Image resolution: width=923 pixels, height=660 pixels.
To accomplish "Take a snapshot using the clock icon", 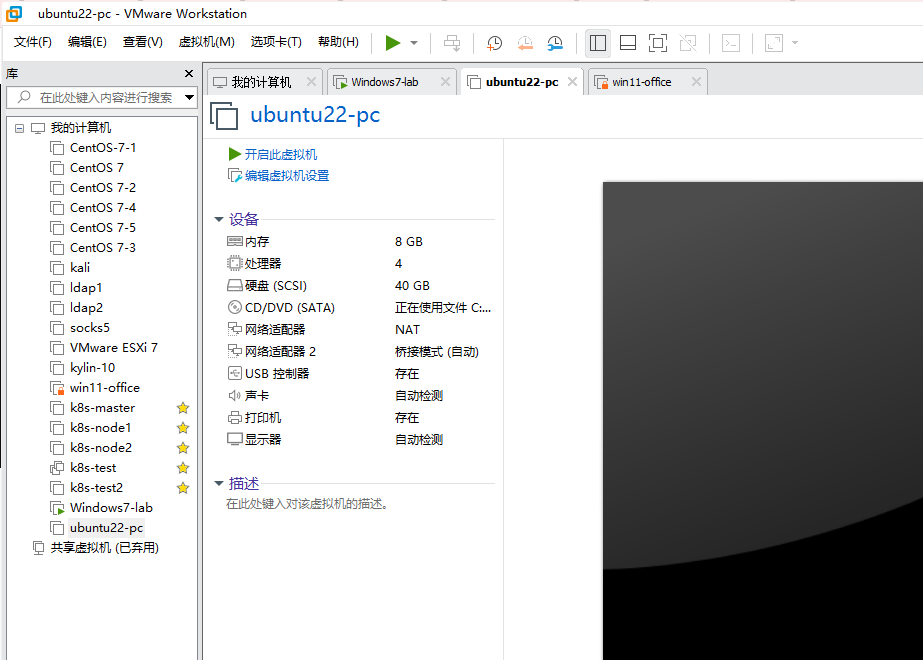I will (x=494, y=43).
